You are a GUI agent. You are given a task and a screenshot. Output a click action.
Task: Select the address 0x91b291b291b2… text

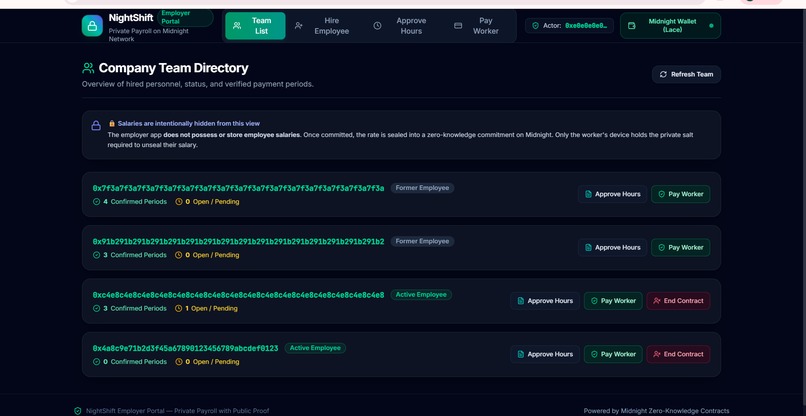[238, 241]
